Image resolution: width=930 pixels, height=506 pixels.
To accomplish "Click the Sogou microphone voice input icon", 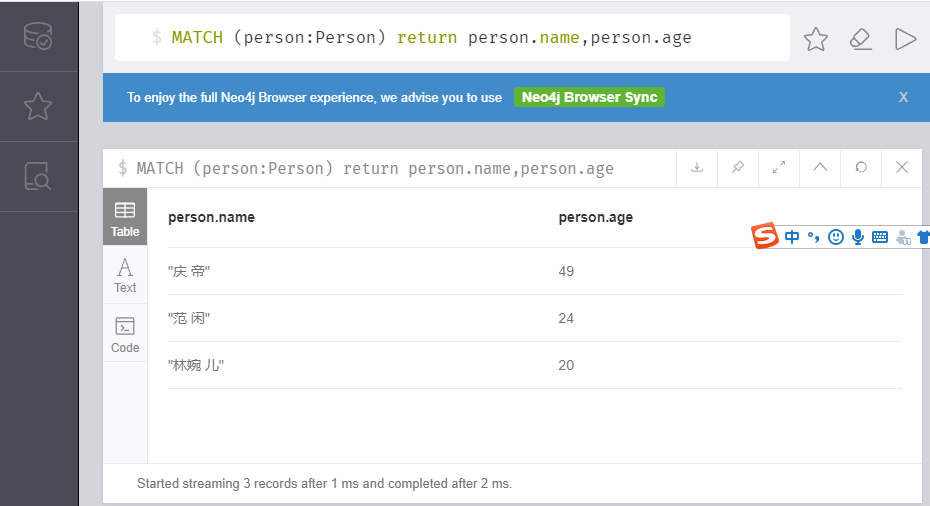I will pos(857,237).
